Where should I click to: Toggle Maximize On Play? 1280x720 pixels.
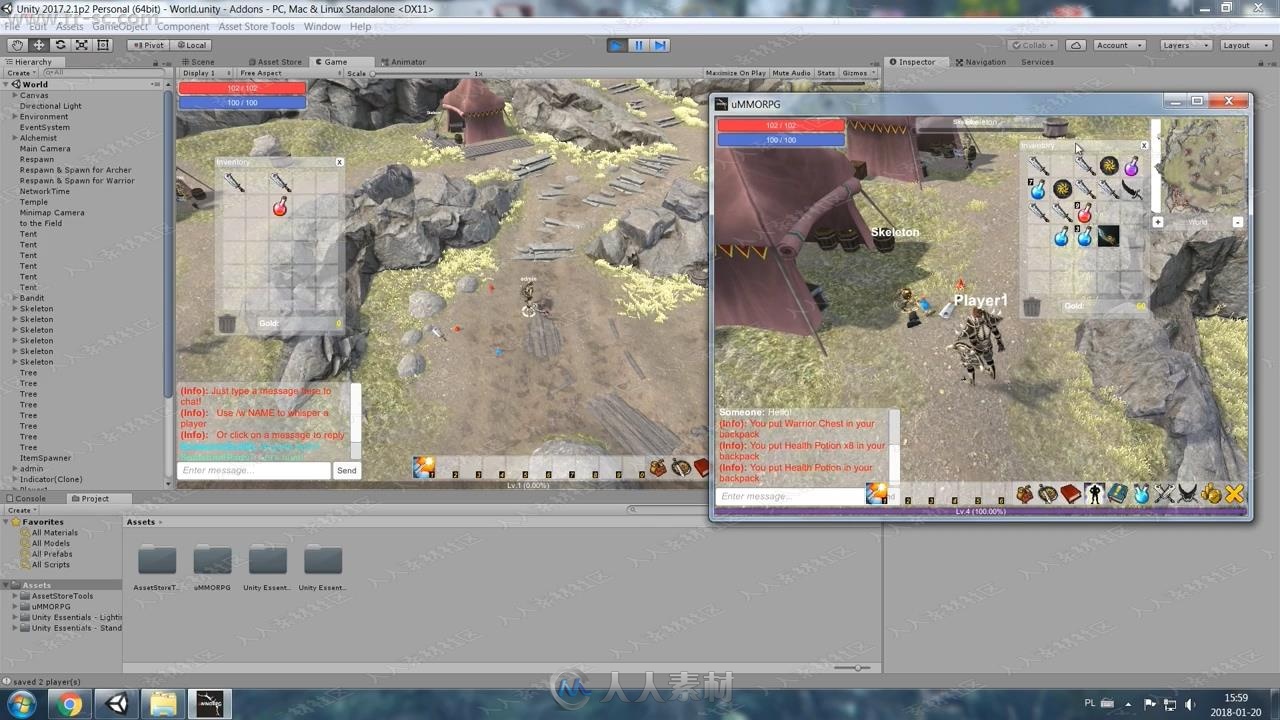[x=736, y=73]
